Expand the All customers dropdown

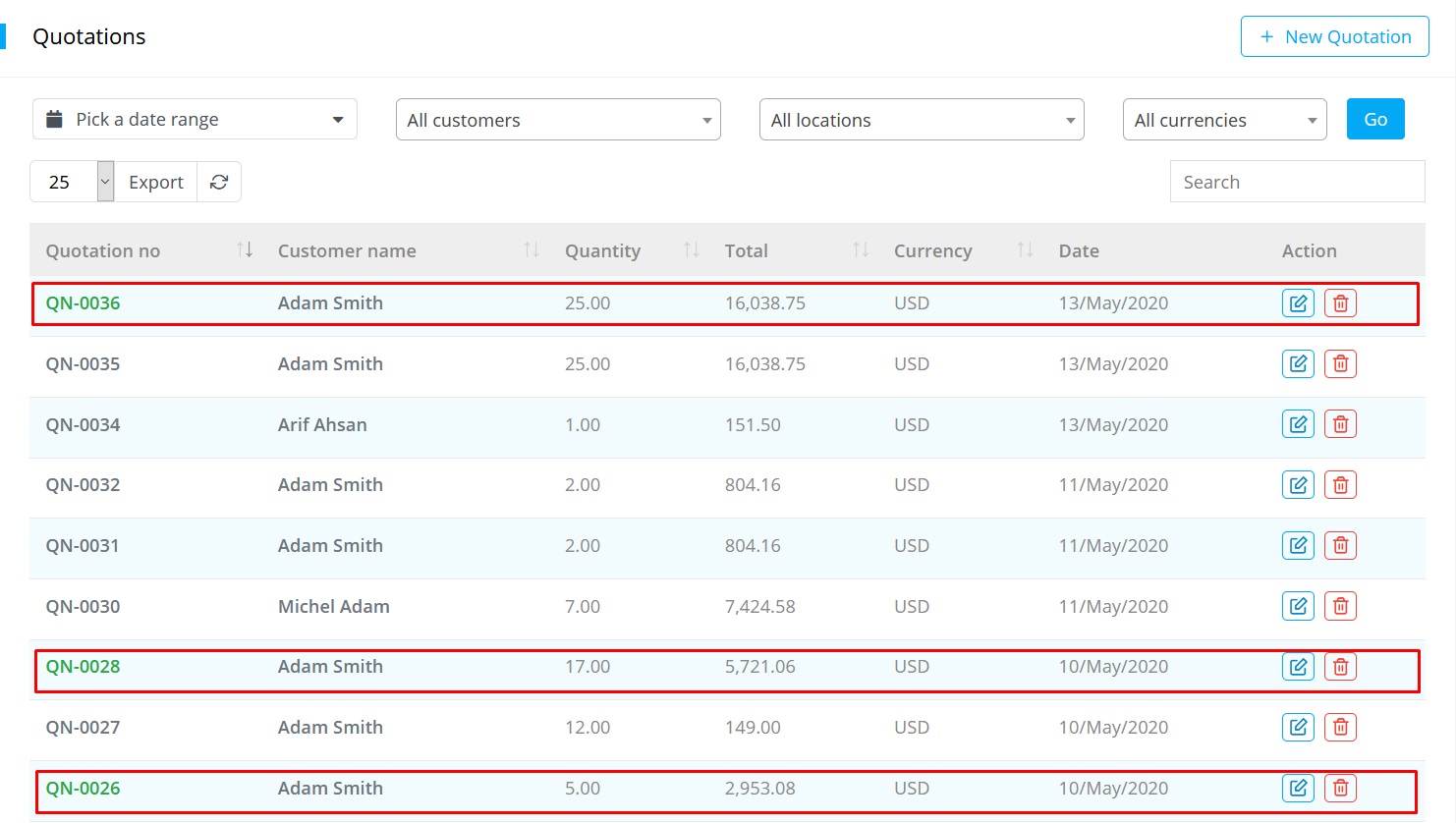[558, 120]
